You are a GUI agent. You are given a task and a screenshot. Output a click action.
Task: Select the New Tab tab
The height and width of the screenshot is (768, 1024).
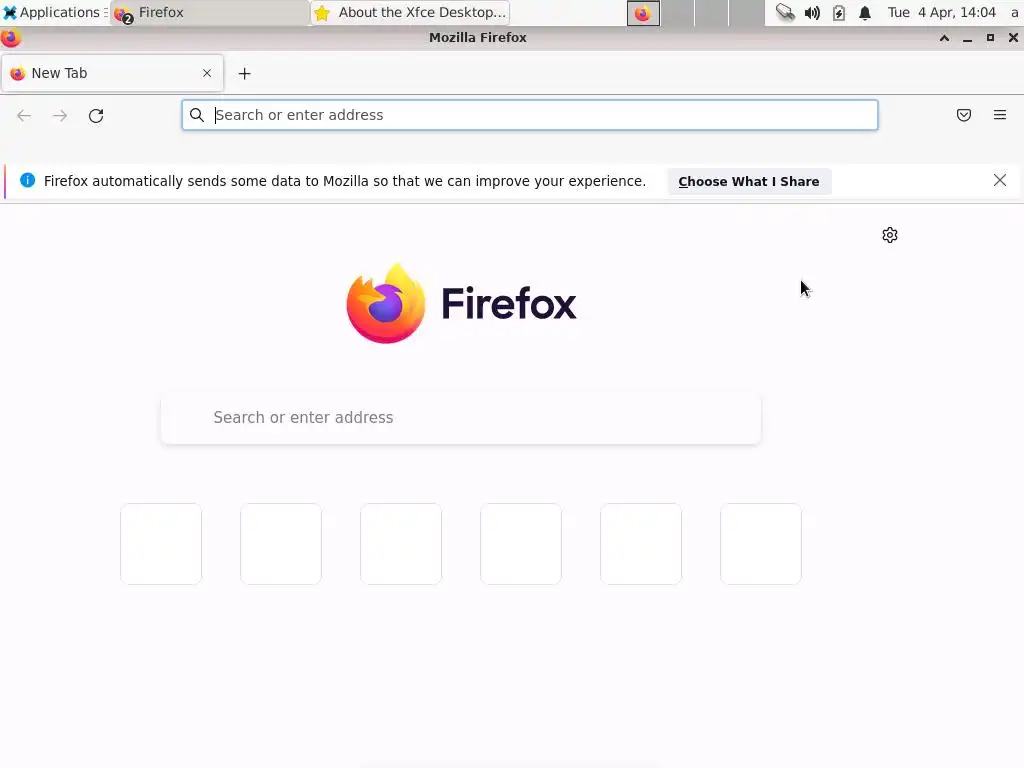[112, 73]
